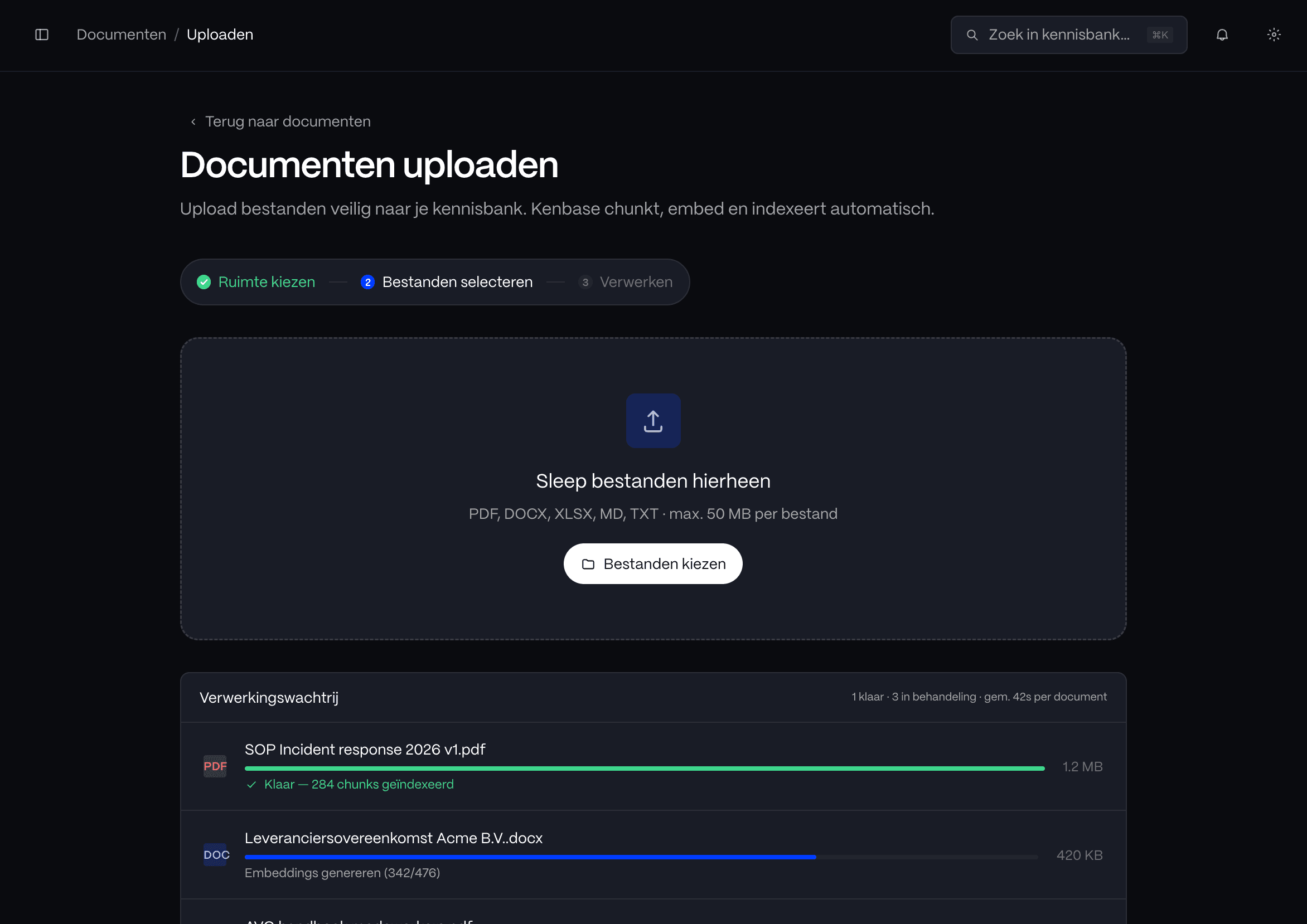Image resolution: width=1307 pixels, height=924 pixels.
Task: Follow the Terug naar documenten link
Action: [x=288, y=121]
